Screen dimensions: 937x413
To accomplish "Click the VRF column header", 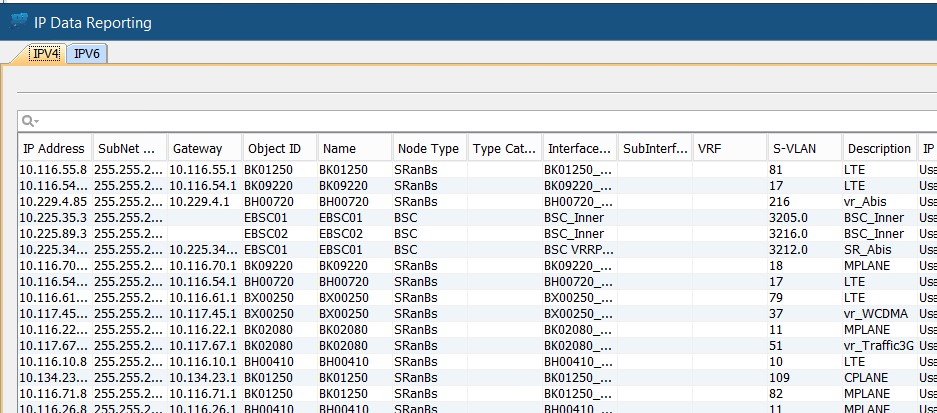I will click(x=729, y=148).
